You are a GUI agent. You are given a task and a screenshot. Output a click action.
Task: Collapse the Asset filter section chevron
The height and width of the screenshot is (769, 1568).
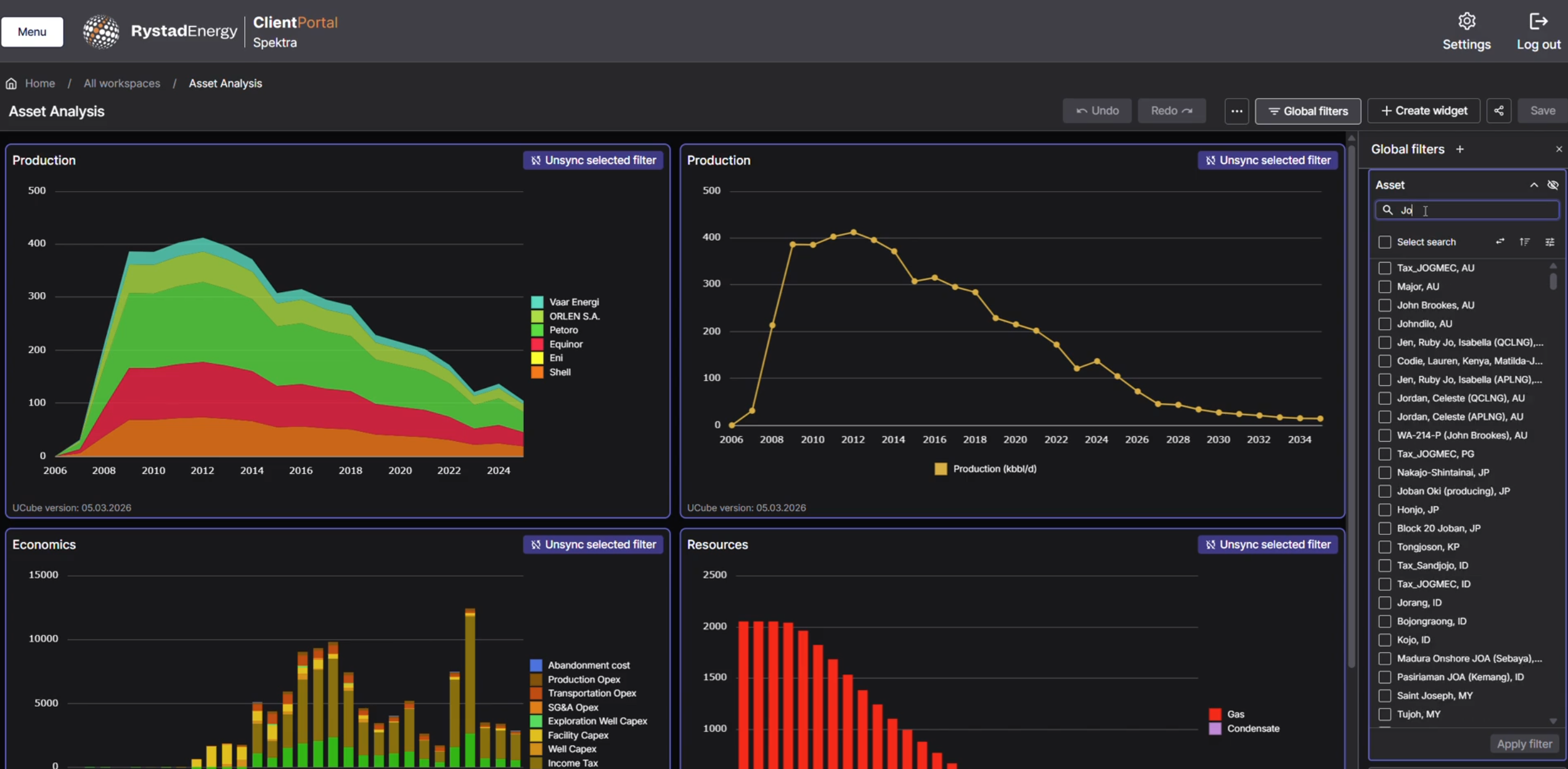[x=1533, y=185]
